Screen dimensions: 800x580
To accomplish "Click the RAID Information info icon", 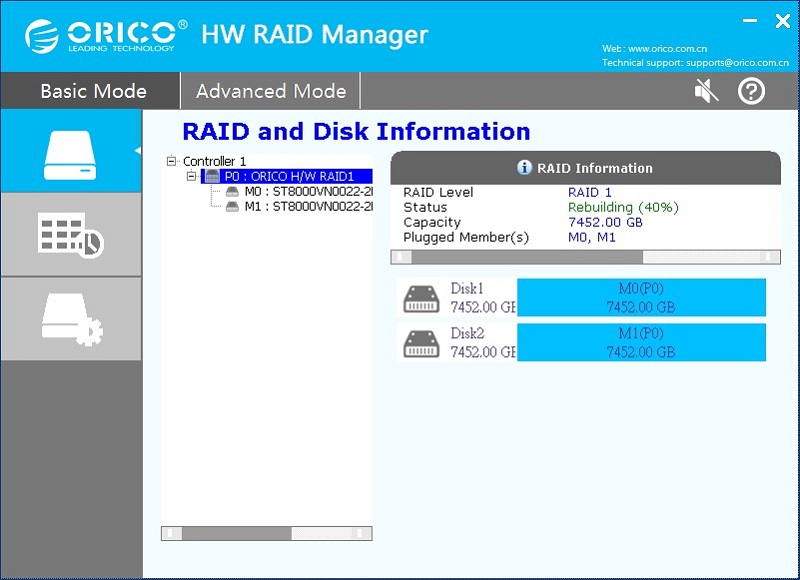I will pyautogui.click(x=524, y=168).
